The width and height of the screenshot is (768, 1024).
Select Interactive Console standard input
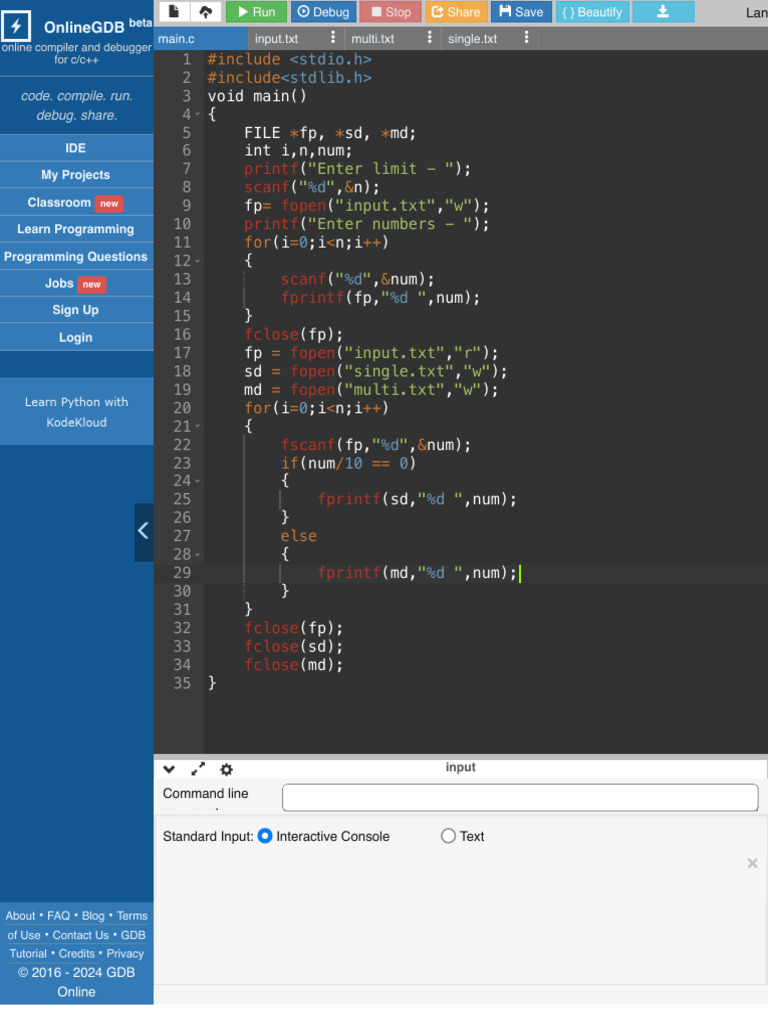coord(265,837)
